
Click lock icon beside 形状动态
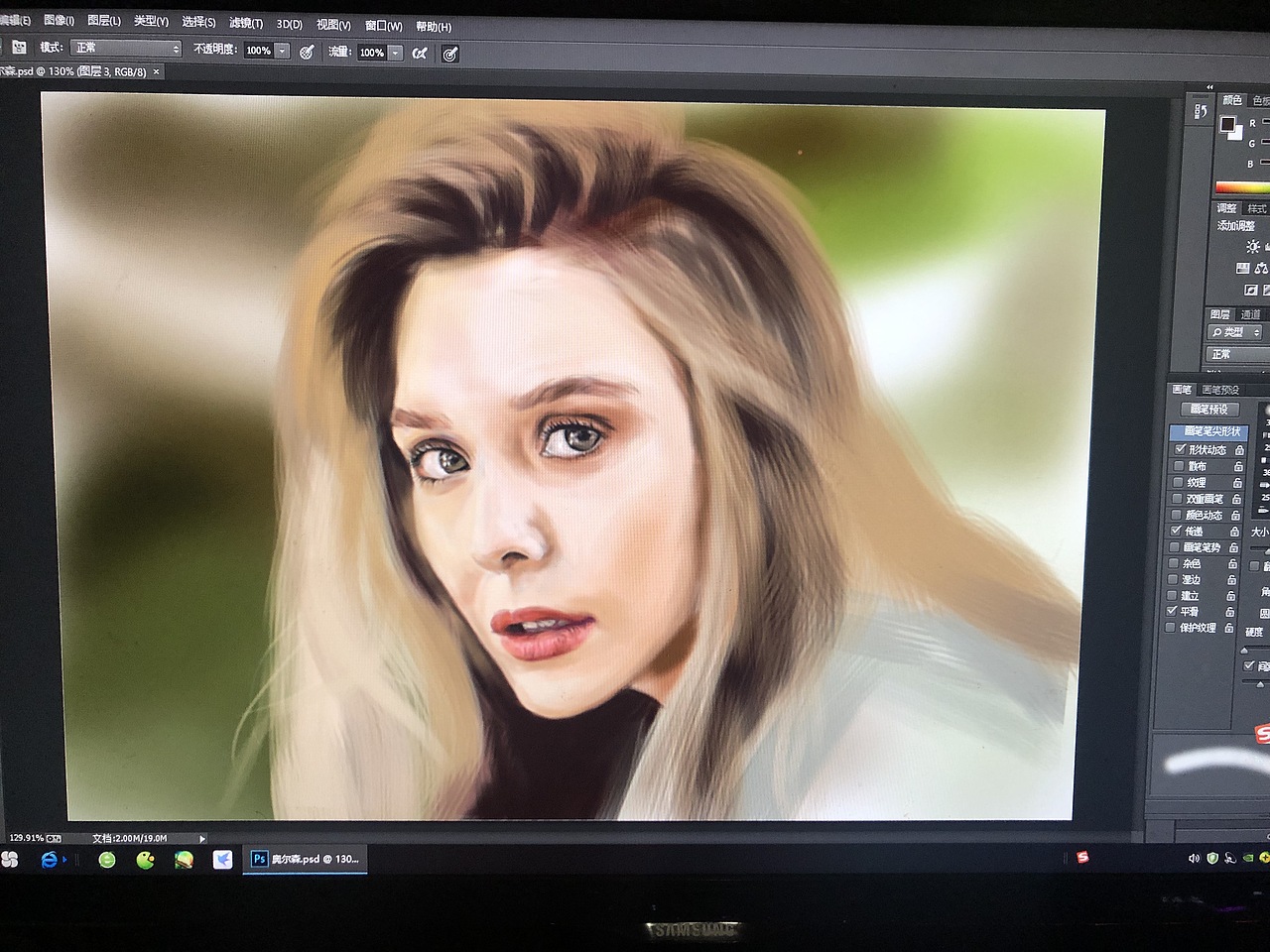[1239, 450]
